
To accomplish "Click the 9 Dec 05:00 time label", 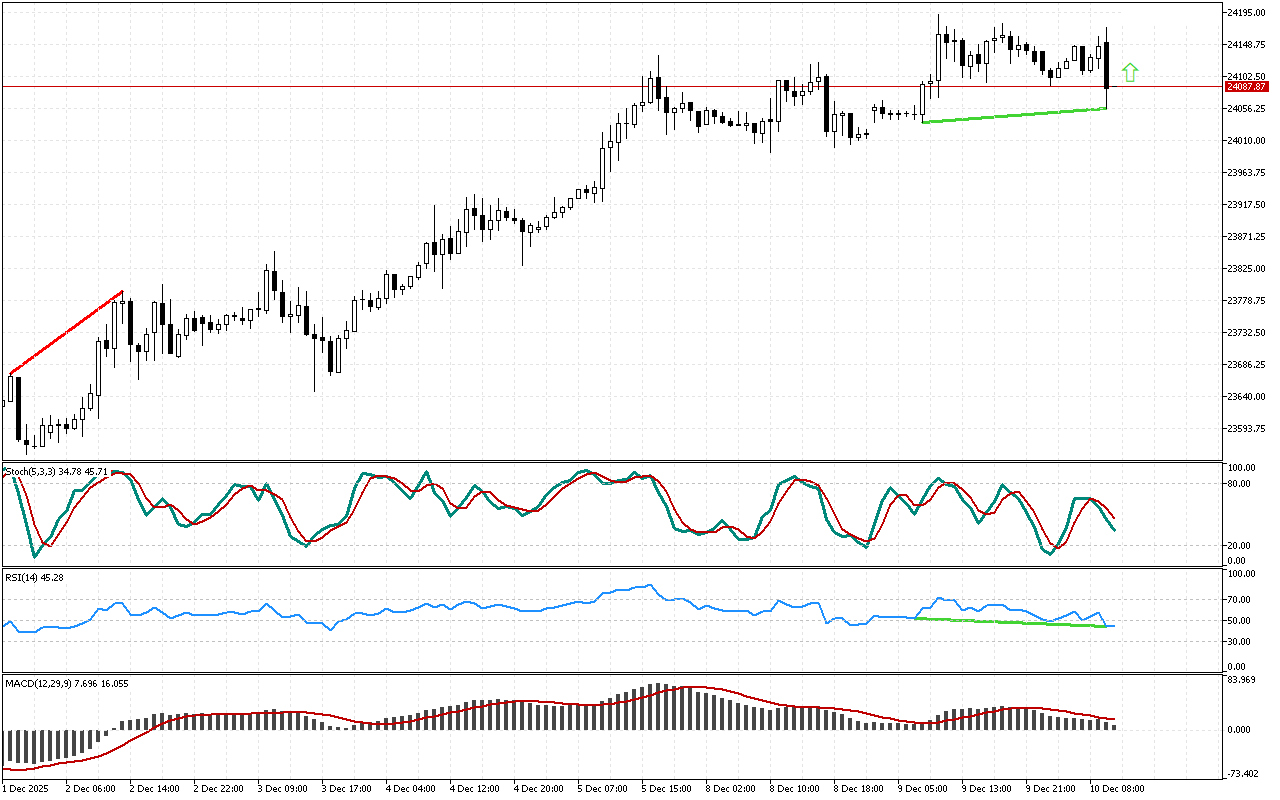I will (x=923, y=788).
